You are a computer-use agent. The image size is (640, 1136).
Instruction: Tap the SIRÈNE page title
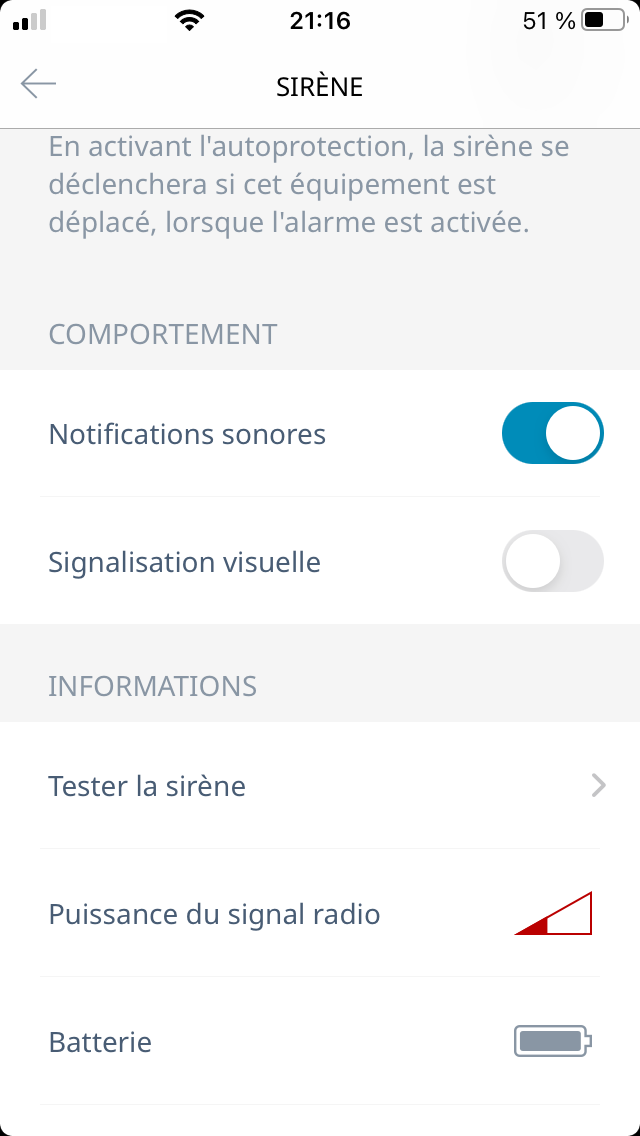[x=319, y=86]
